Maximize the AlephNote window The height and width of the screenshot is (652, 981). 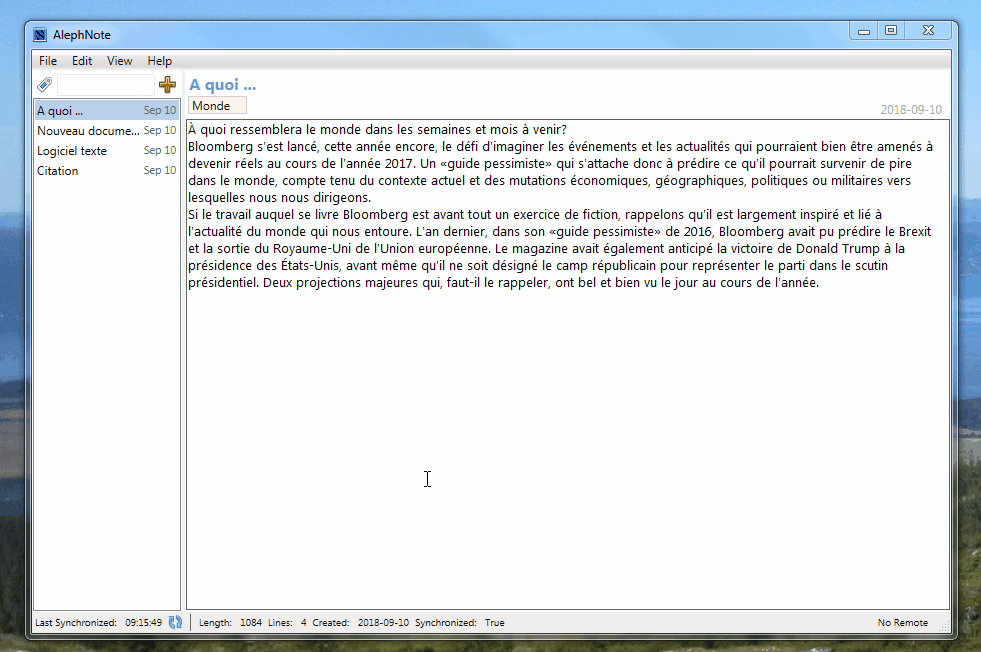(891, 31)
